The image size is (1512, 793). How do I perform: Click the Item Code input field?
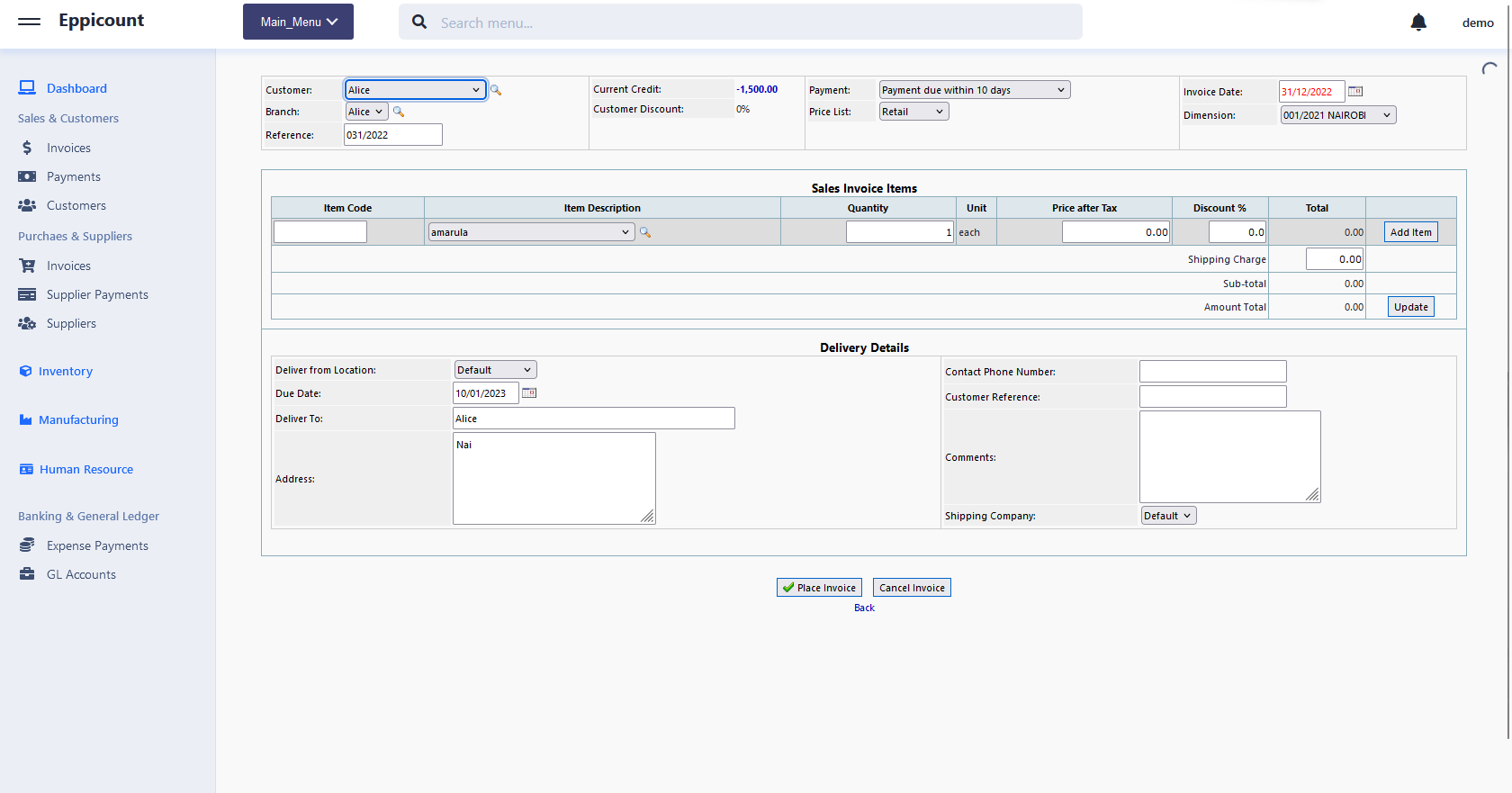pyautogui.click(x=320, y=232)
